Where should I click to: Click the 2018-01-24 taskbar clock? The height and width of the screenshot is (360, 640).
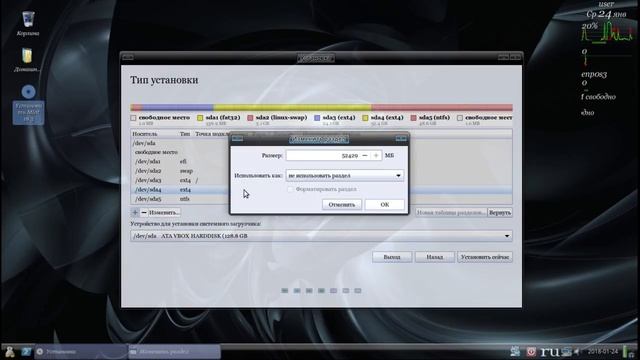[603, 351]
